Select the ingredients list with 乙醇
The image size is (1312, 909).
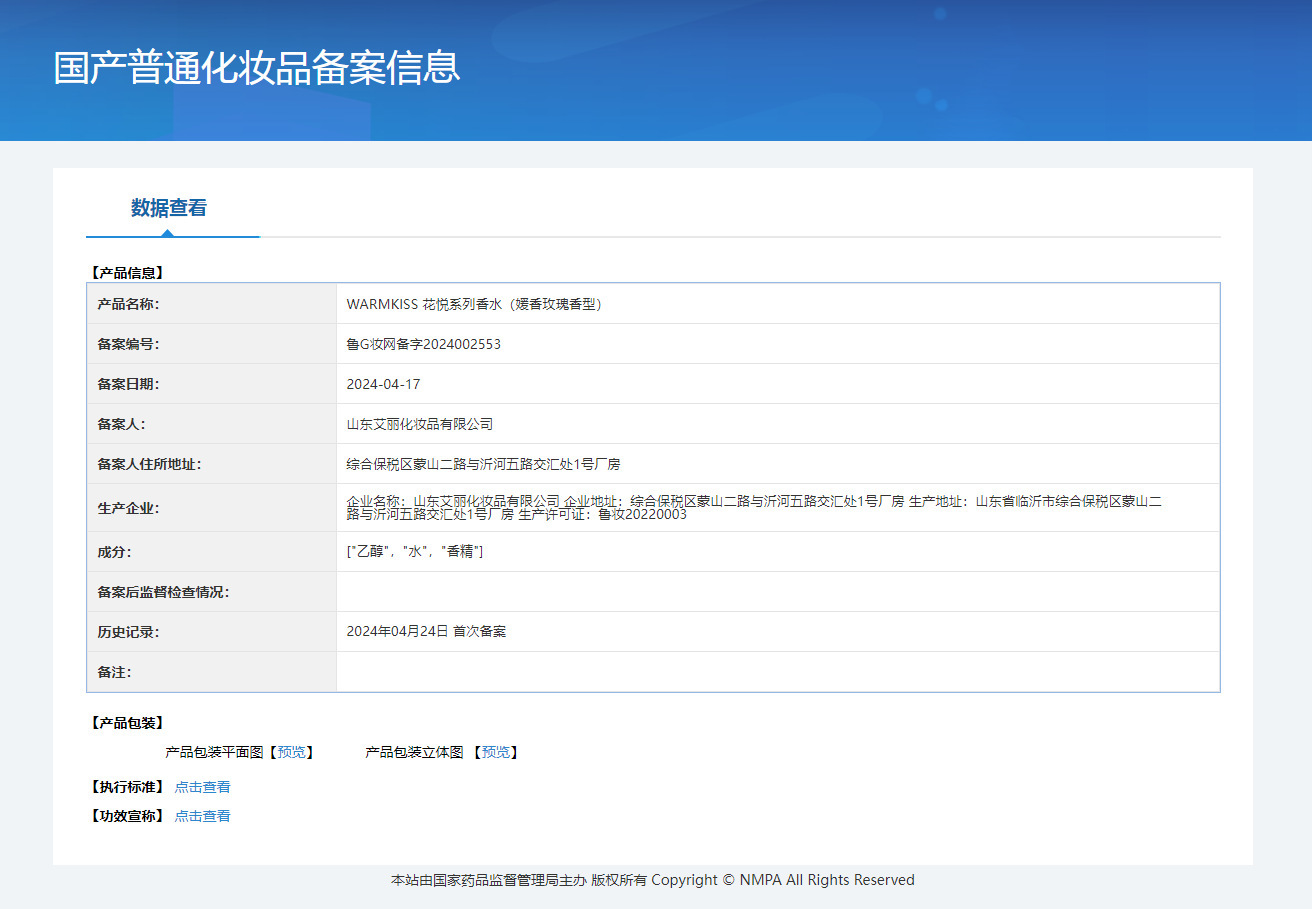(x=414, y=552)
